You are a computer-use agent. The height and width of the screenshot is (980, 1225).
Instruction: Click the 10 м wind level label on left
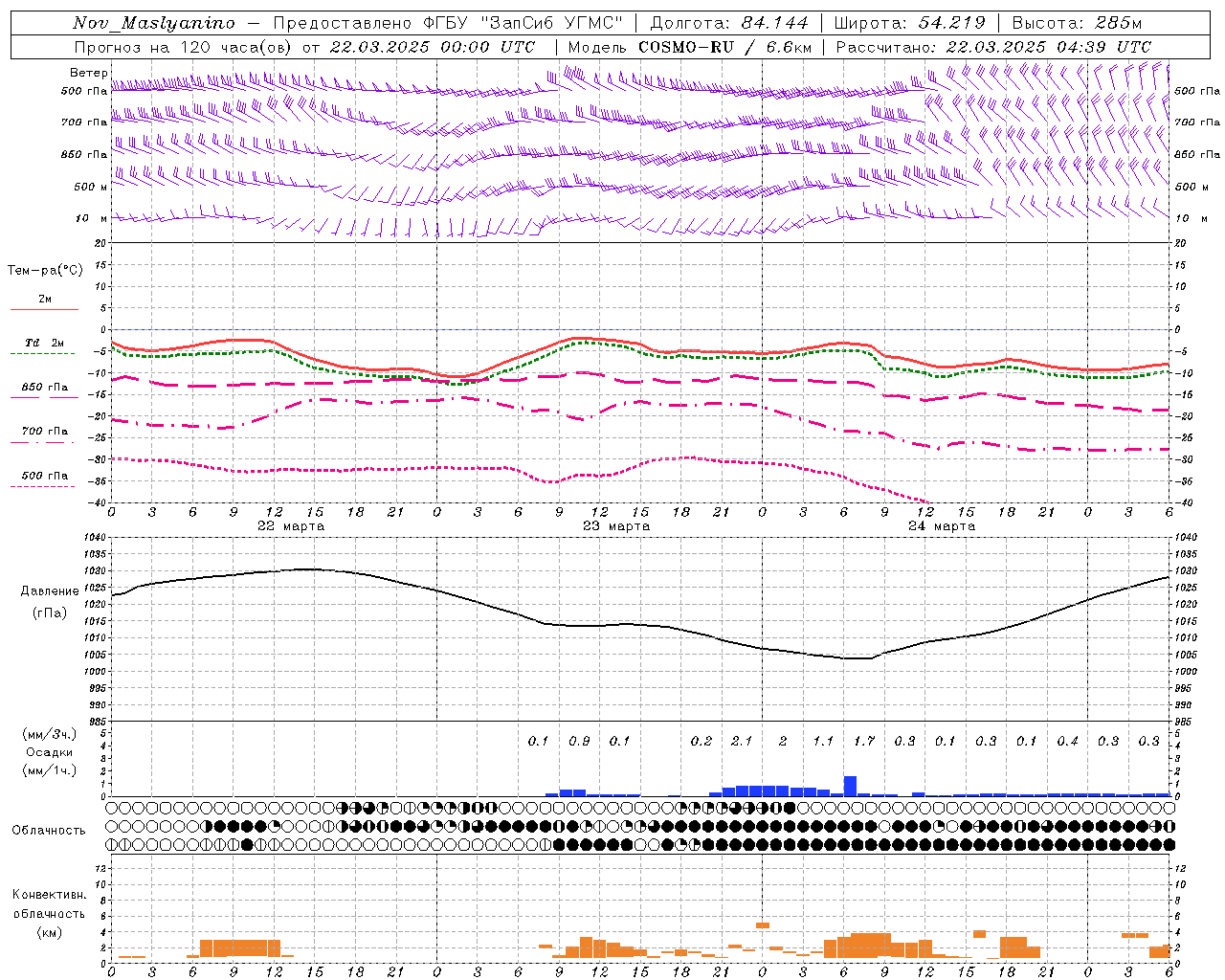92,218
